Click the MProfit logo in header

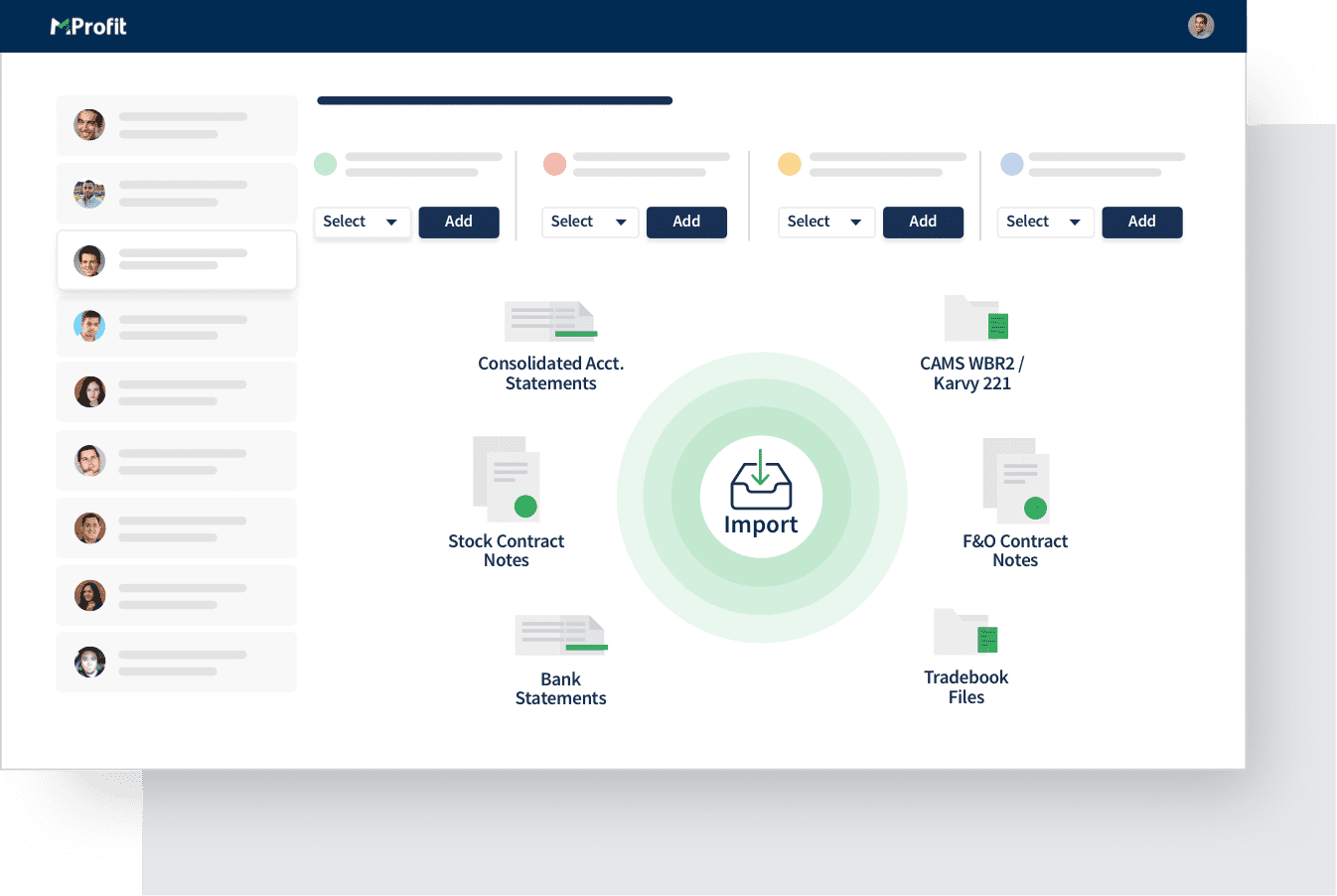pyautogui.click(x=88, y=27)
